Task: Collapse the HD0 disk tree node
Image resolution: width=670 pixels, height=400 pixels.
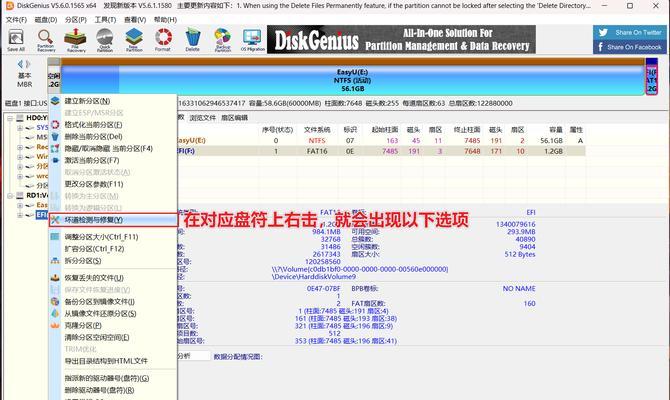Action: pyautogui.click(x=10, y=118)
